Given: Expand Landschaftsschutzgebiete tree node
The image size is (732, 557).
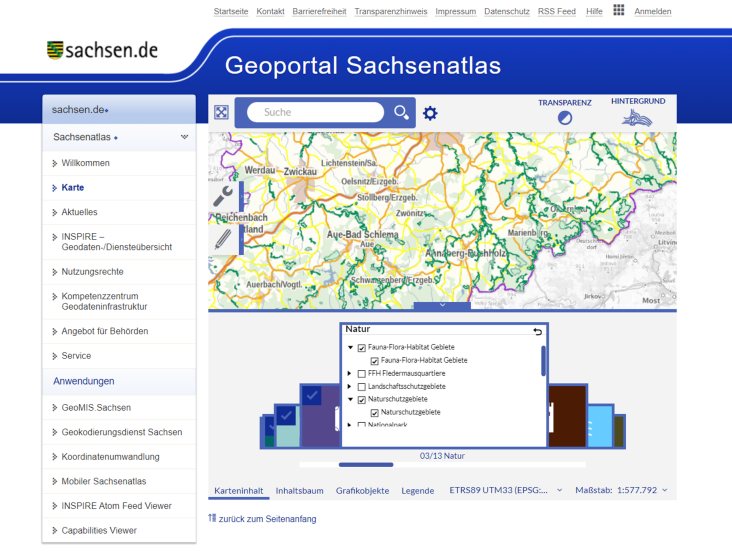Looking at the screenshot, I should coord(349,387).
